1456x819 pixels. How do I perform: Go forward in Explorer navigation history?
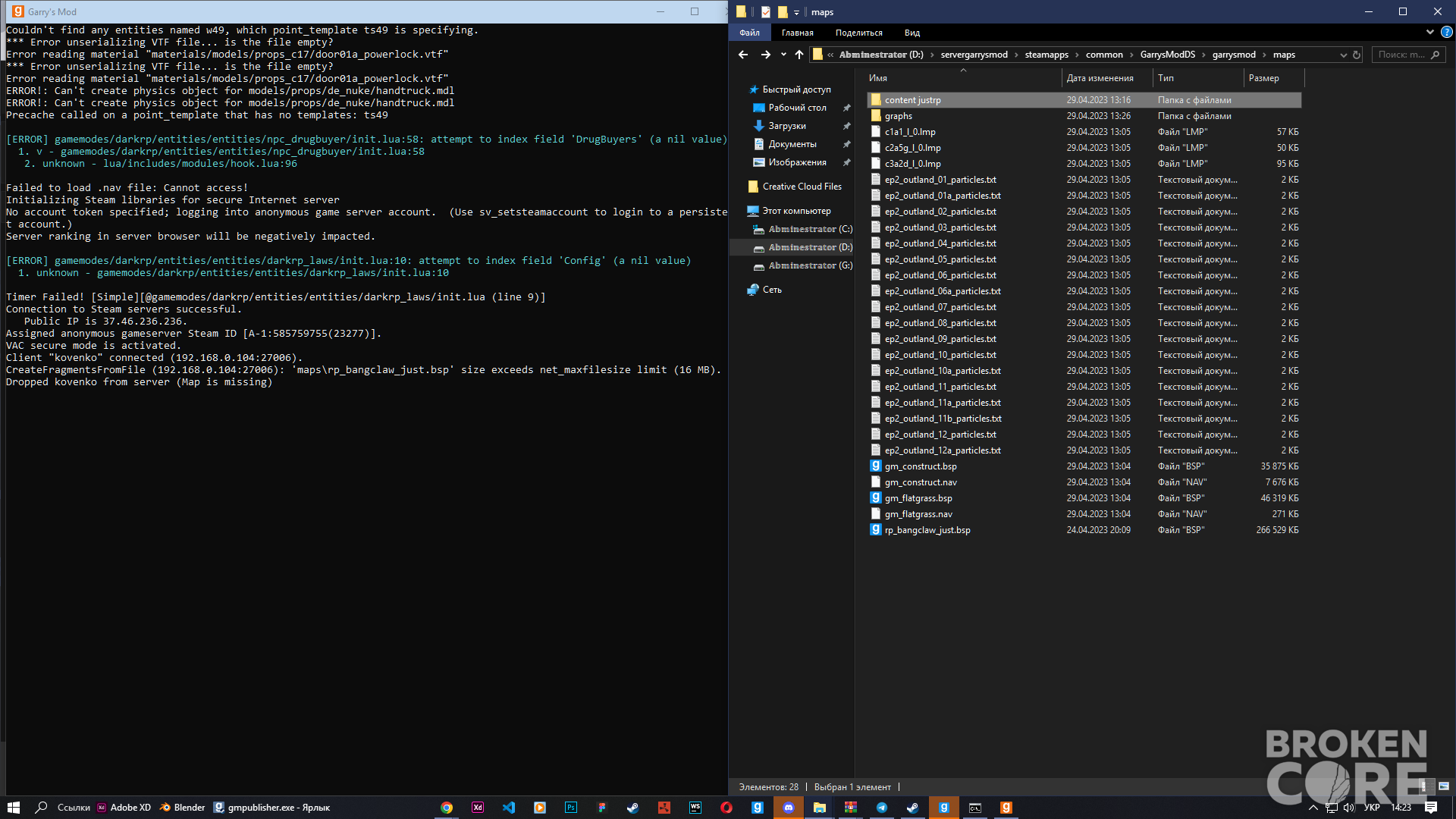tap(766, 55)
